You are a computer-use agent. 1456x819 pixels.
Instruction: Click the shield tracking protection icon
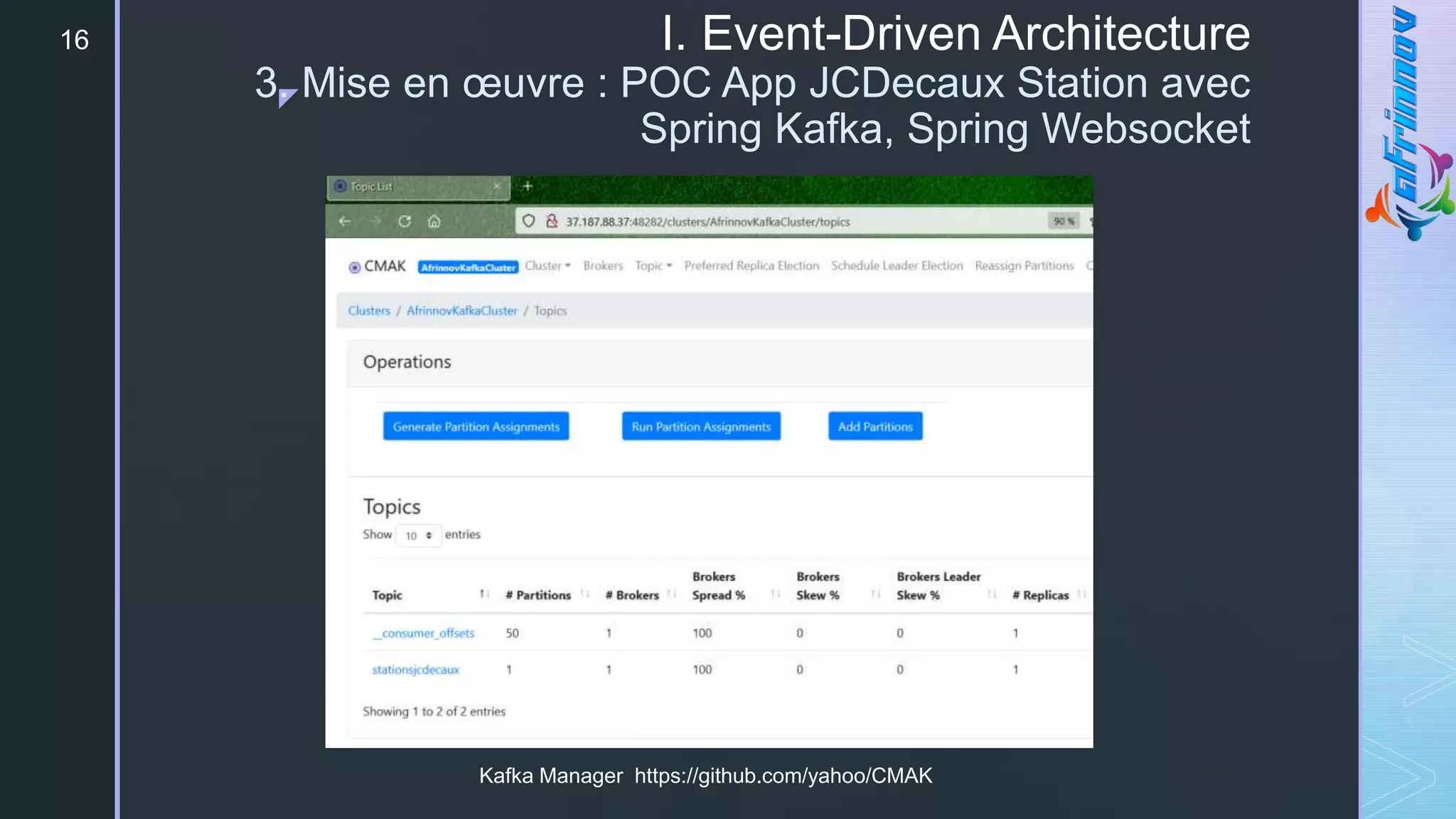[x=528, y=221]
